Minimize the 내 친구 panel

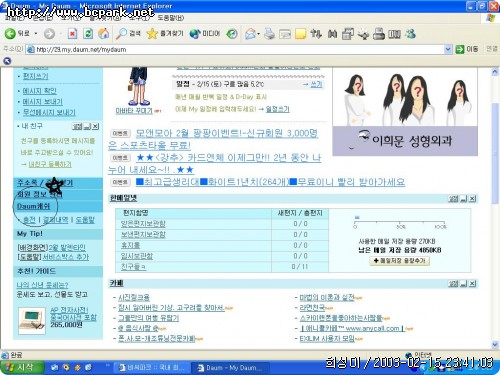point(87,126)
